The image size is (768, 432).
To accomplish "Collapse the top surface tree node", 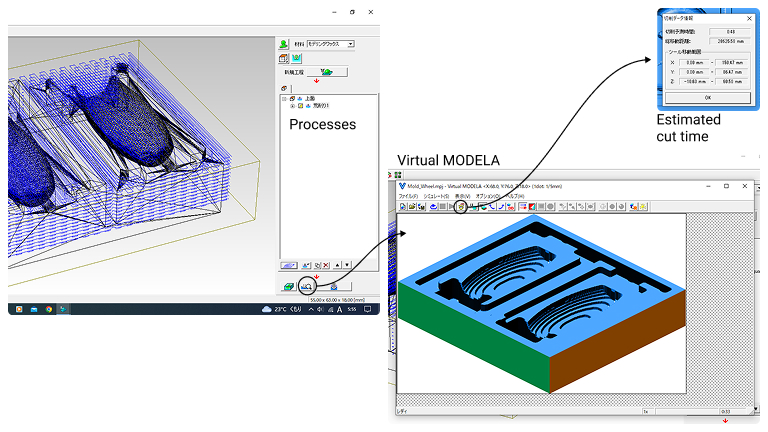I will pos(283,99).
